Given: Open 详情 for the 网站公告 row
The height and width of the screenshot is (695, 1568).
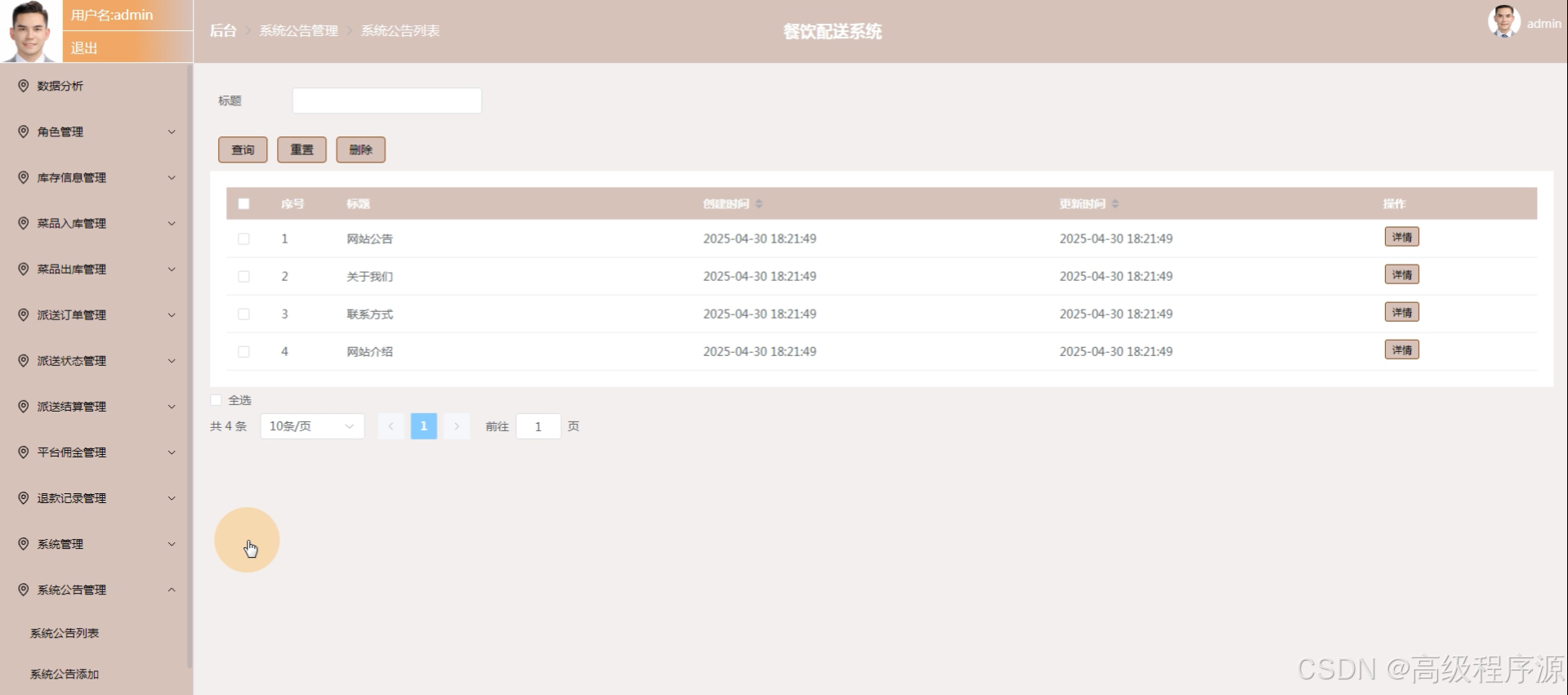Looking at the screenshot, I should tap(1401, 237).
